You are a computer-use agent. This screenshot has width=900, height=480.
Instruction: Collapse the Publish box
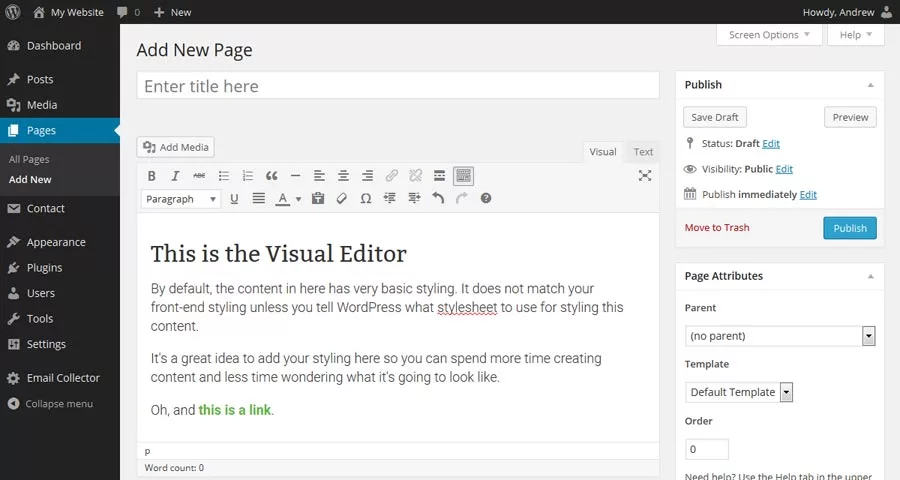coord(871,85)
